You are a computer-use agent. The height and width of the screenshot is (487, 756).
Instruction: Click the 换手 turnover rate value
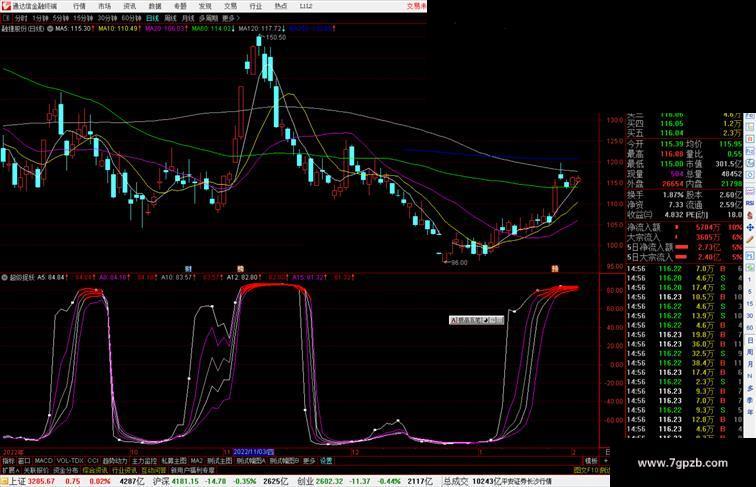point(673,195)
